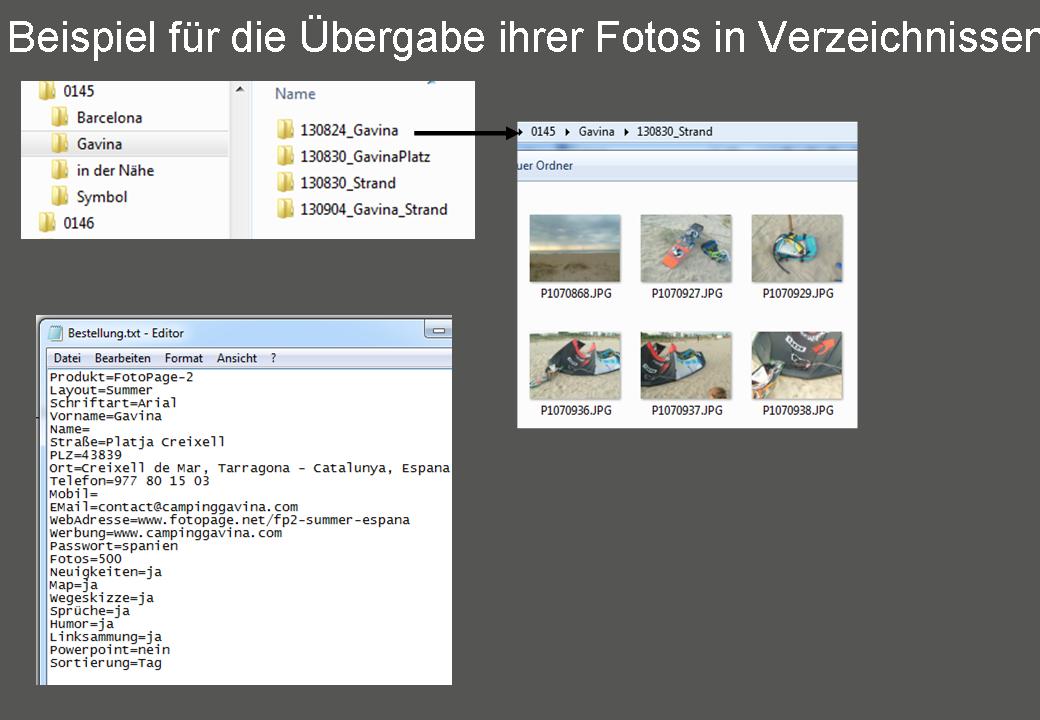Open the Datei menu
Screen dimensions: 1040x720
click(x=67, y=358)
